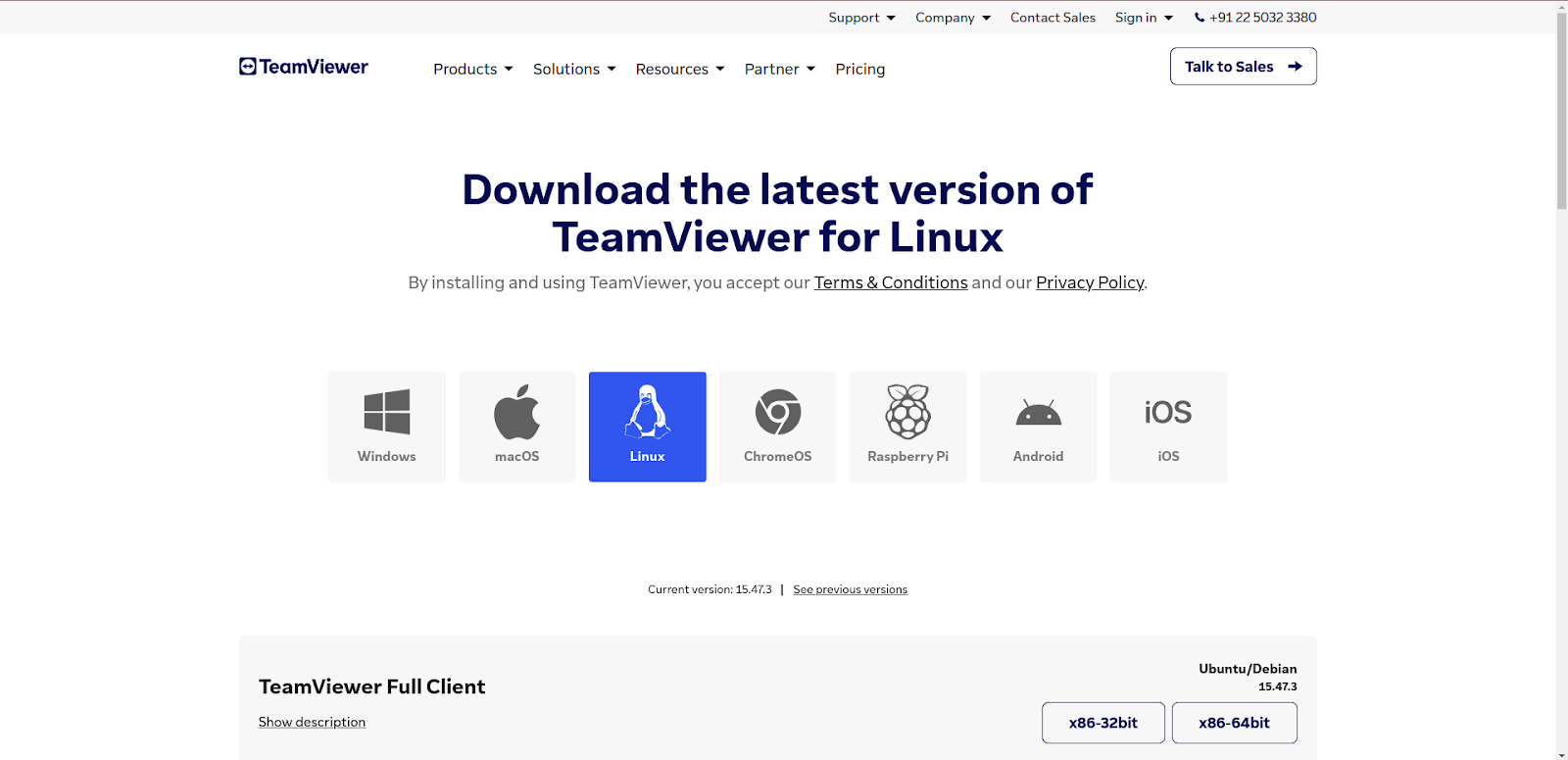This screenshot has height=760, width=1568.
Task: Open the Terms & Conditions link
Action: tap(891, 282)
